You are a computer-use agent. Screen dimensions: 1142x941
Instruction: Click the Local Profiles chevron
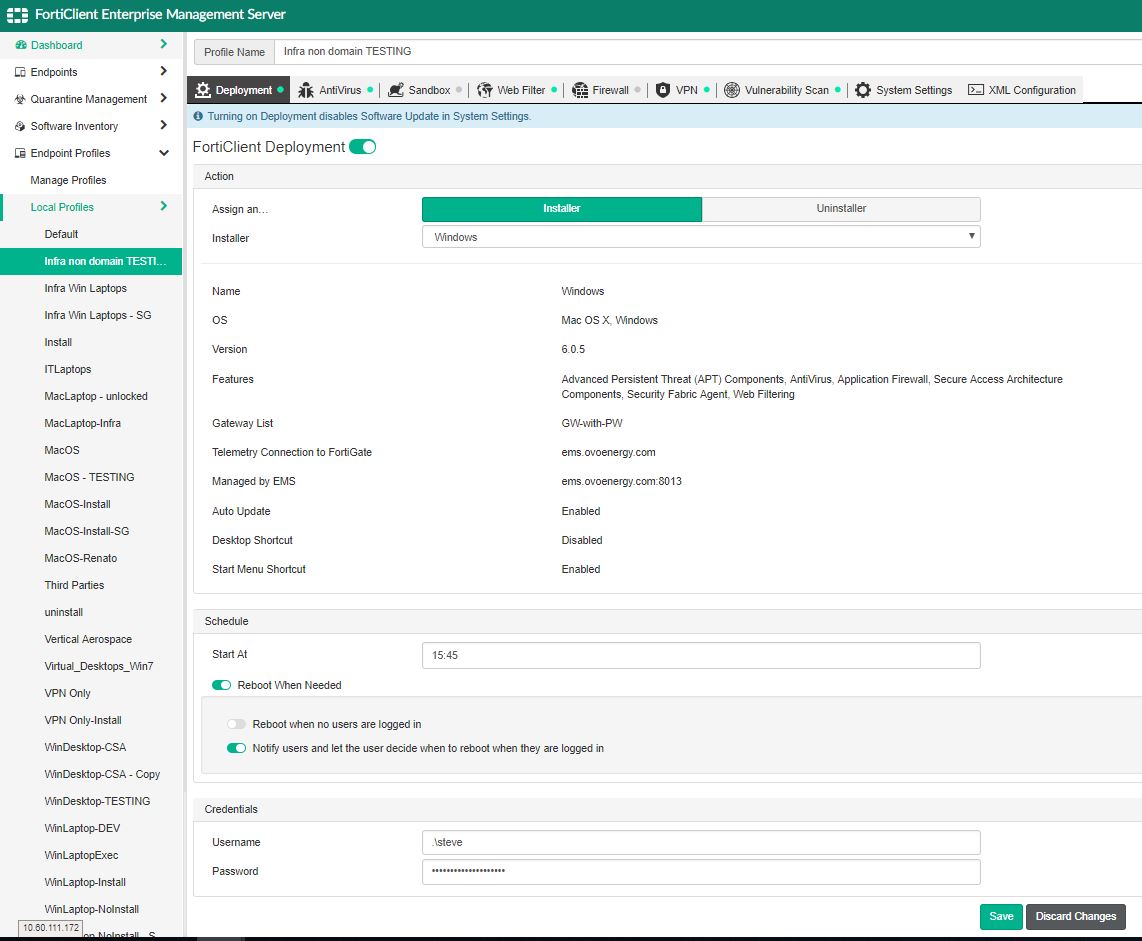pyautogui.click(x=164, y=206)
